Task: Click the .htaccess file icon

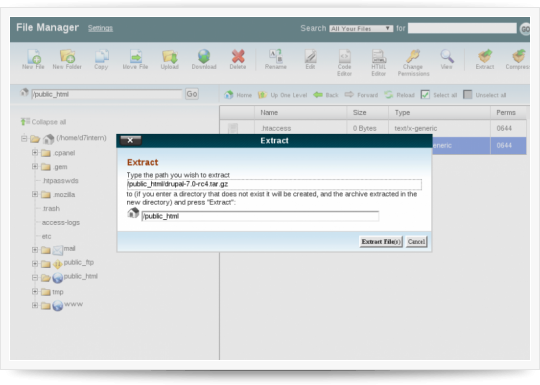Action: coord(233,128)
